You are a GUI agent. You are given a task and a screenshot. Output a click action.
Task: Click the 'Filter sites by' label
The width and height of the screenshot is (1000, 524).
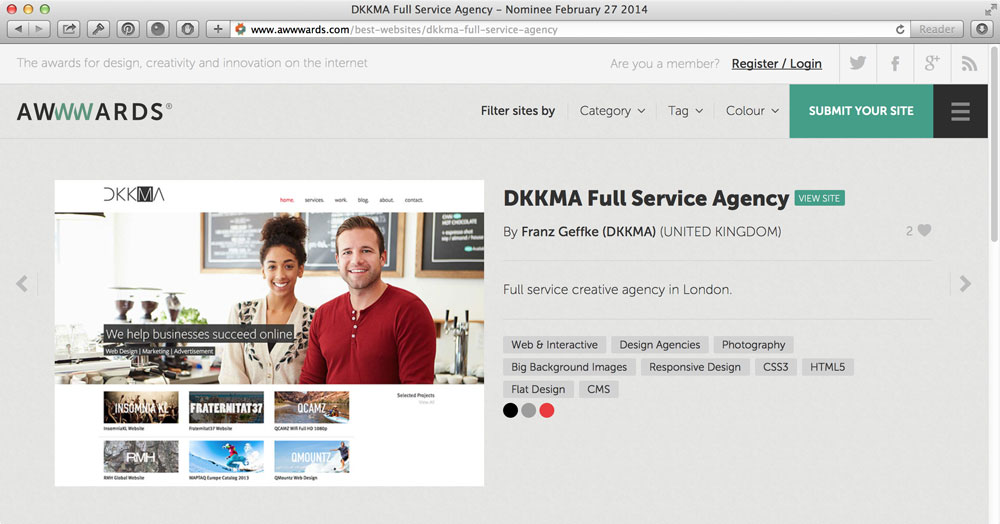point(518,111)
